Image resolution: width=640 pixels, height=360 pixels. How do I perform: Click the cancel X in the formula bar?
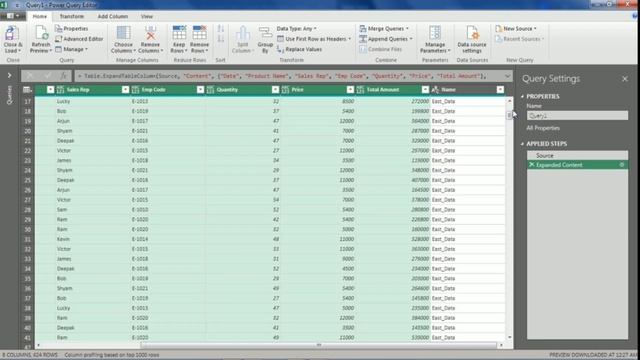[30, 76]
